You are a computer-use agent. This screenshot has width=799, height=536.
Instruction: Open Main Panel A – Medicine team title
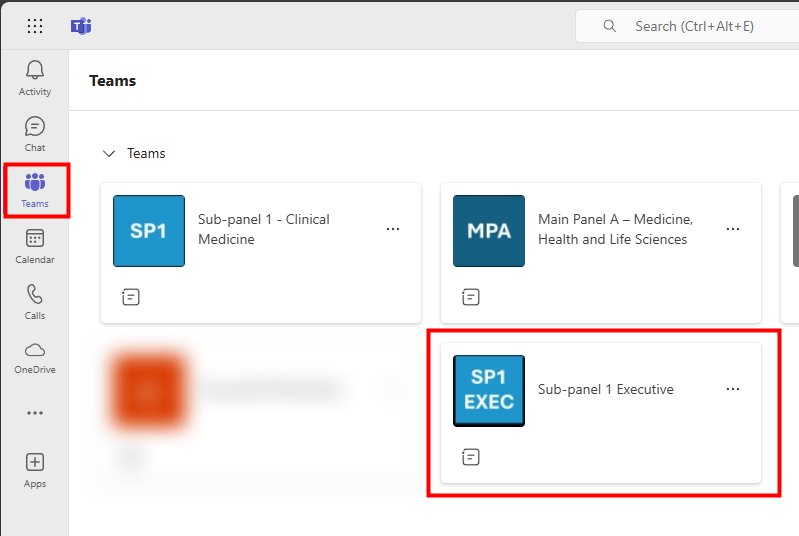614,229
